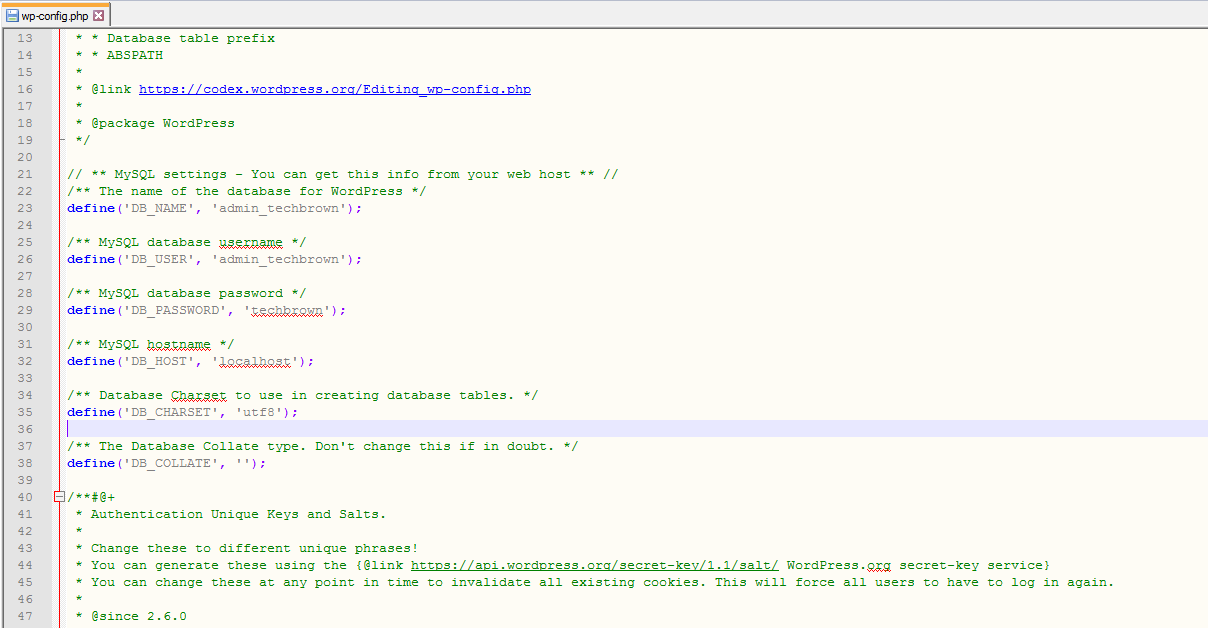1208x628 pixels.
Task: Click the '@package WordPress' comment line
Action: click(163, 123)
